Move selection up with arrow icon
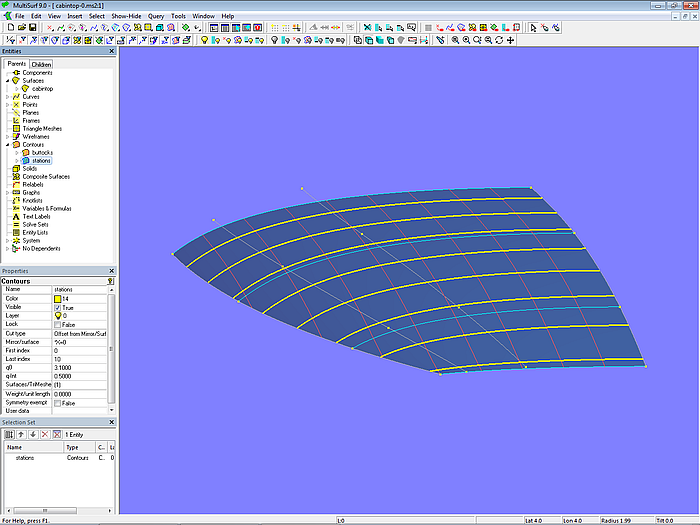The height and width of the screenshot is (525, 700). [x=20, y=434]
